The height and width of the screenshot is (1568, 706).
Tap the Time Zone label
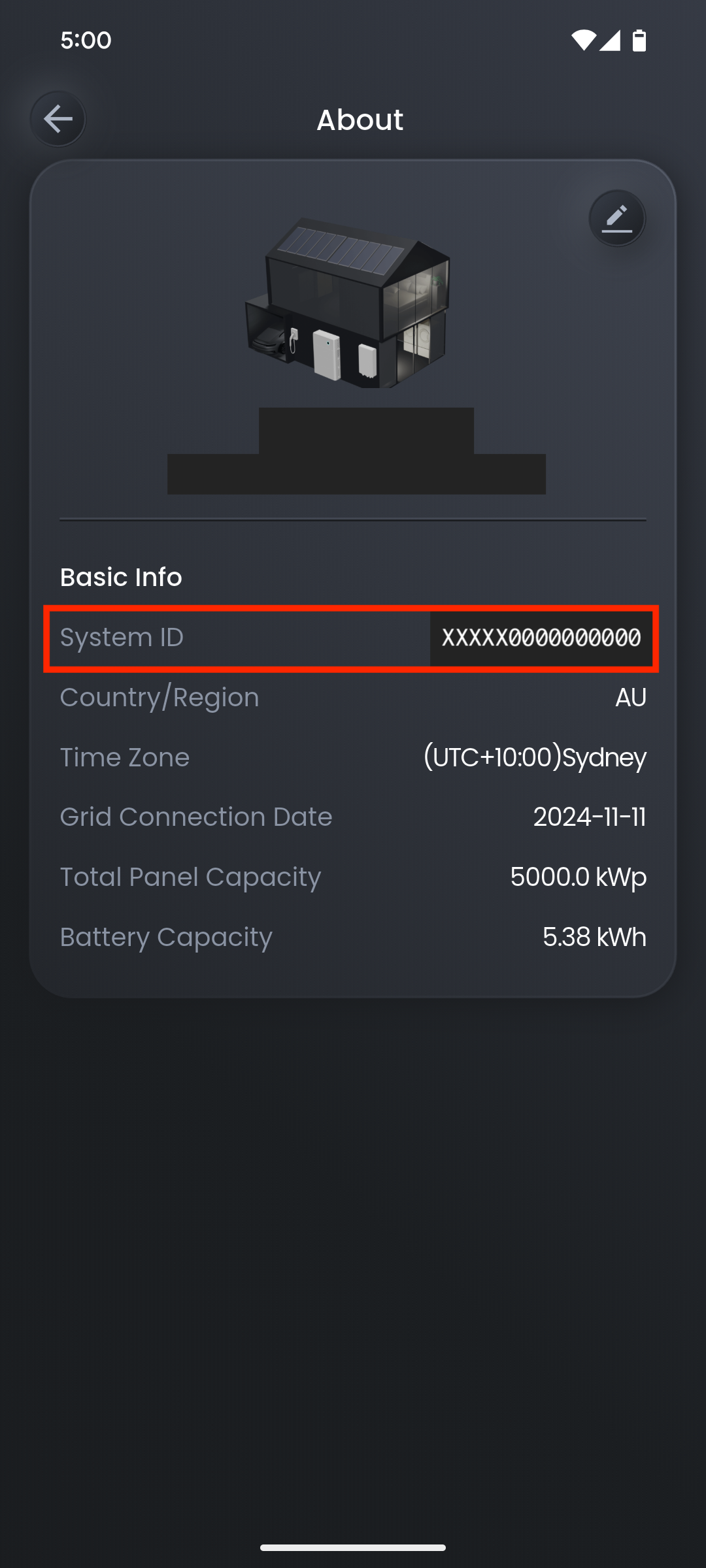(x=125, y=758)
